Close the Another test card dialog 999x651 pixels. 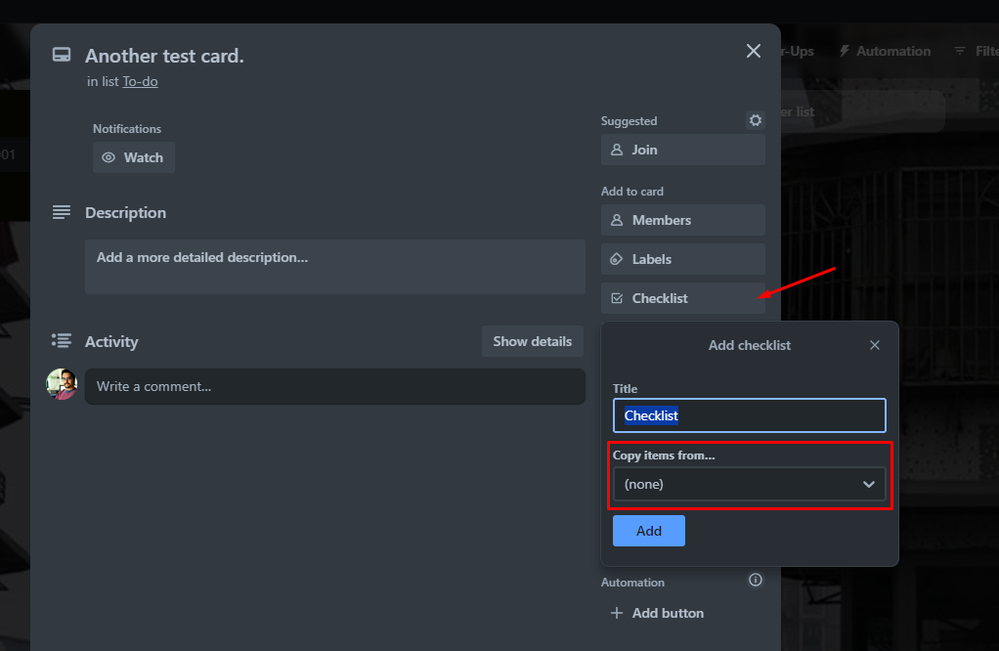[753, 51]
